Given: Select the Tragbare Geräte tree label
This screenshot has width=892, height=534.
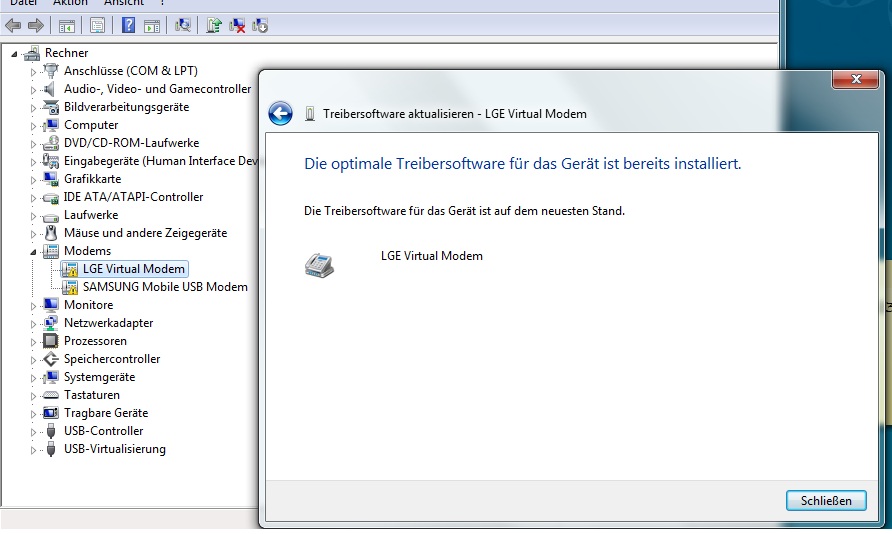Looking at the screenshot, I should click(x=106, y=413).
